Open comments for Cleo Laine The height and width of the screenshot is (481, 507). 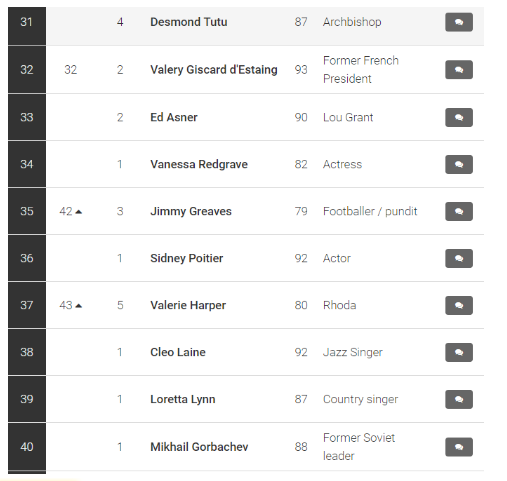pos(459,352)
